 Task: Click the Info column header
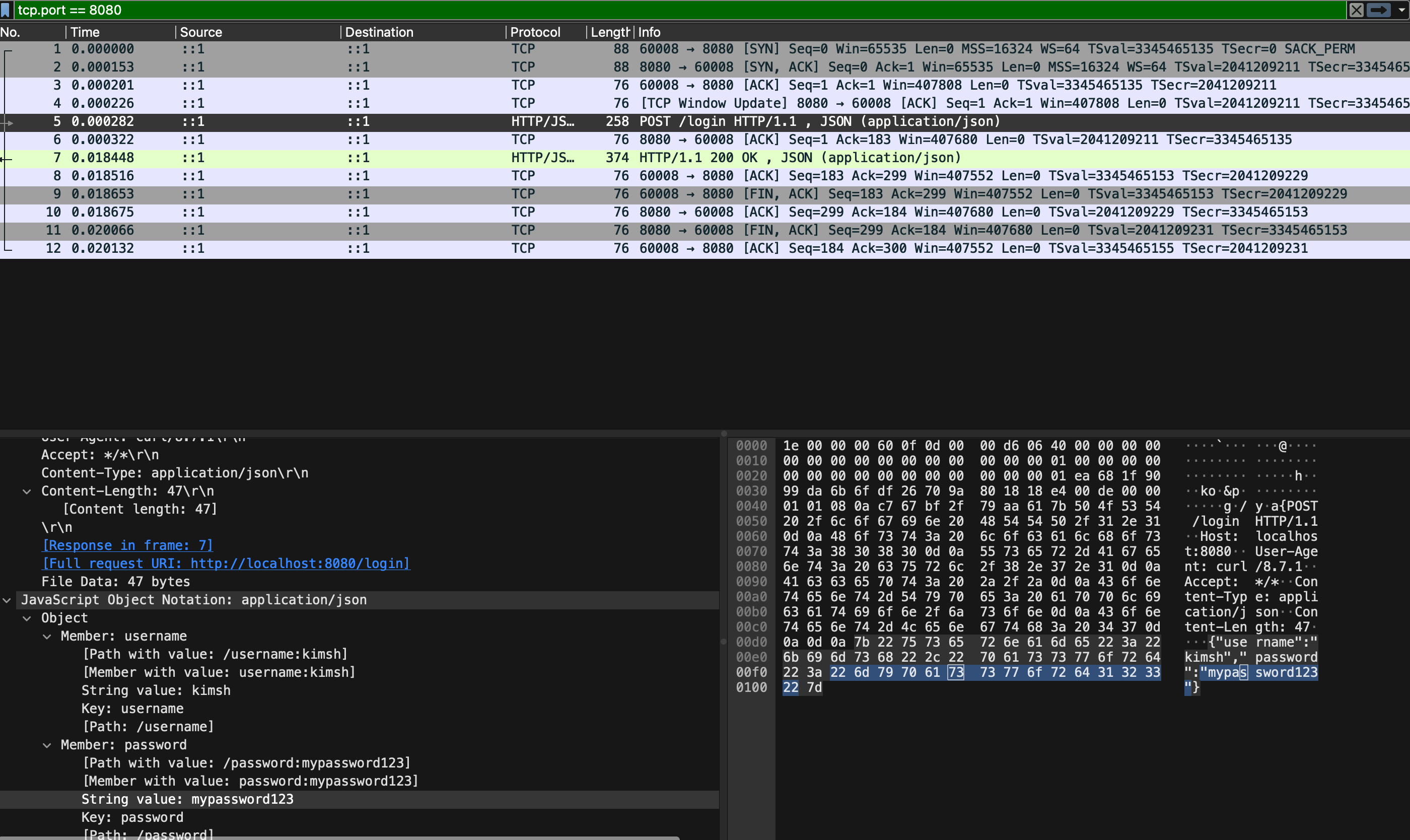[x=649, y=32]
